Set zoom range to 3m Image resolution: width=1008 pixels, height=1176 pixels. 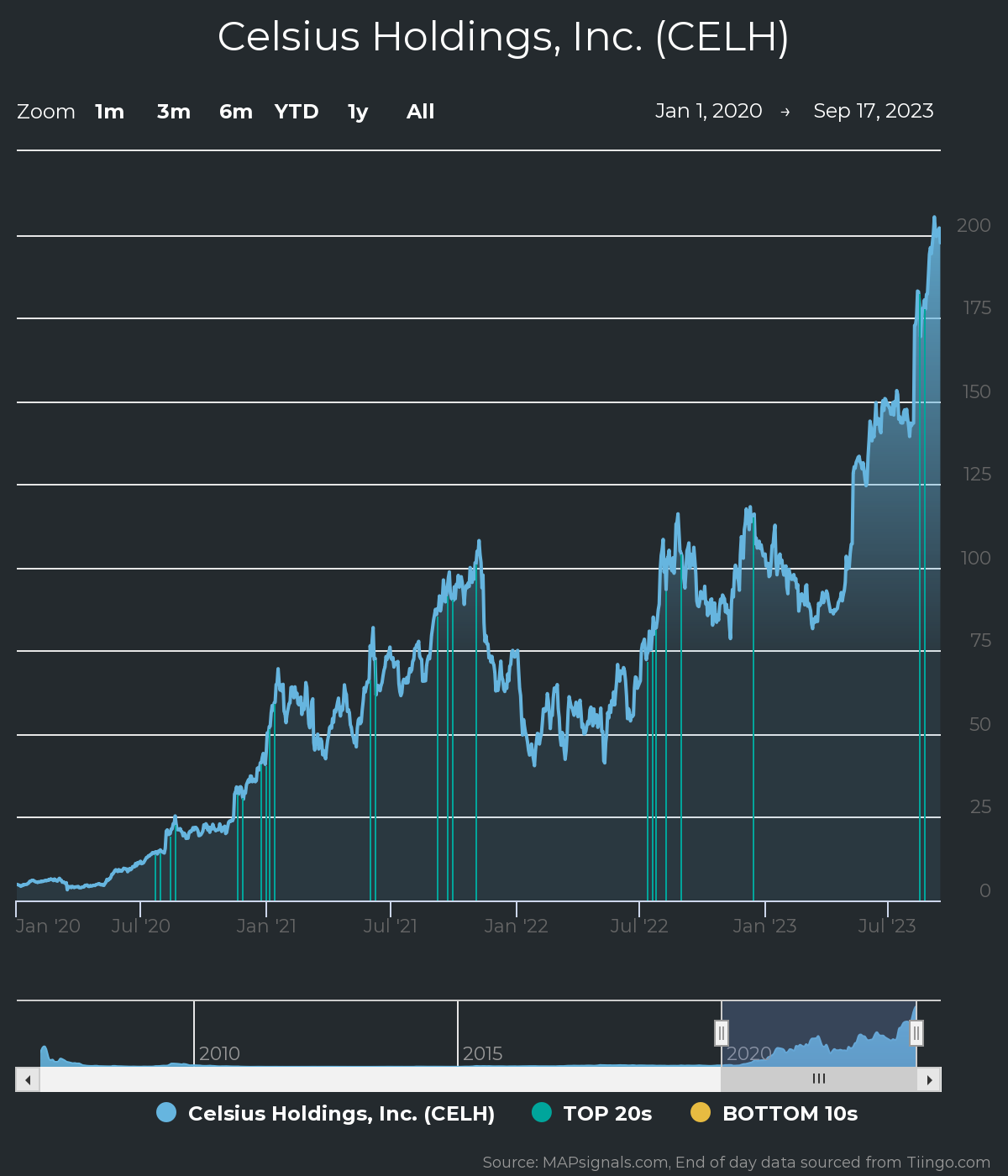click(x=174, y=112)
